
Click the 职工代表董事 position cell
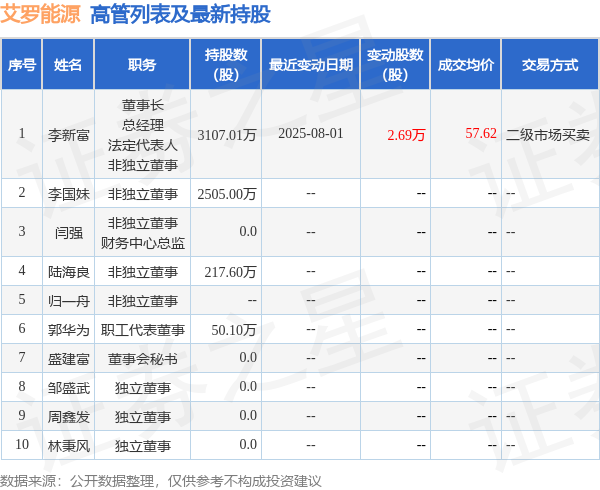143,330
